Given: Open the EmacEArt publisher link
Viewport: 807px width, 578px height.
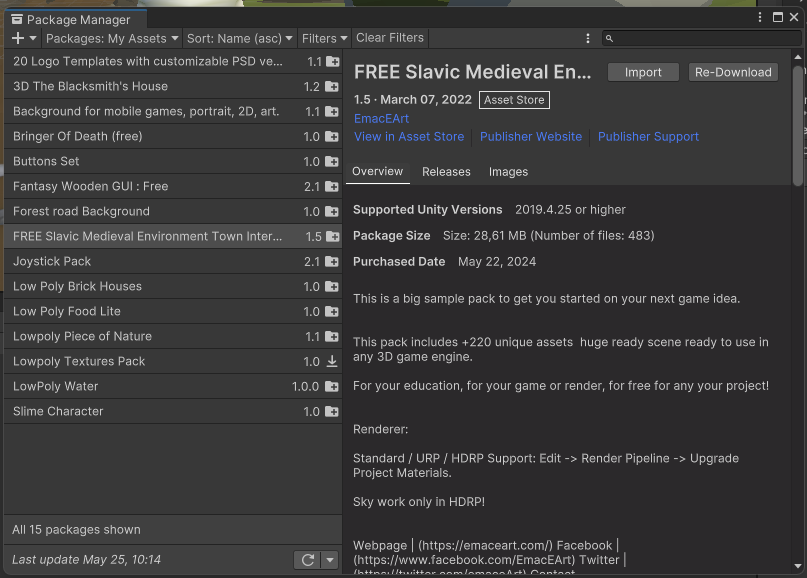Looking at the screenshot, I should coord(381,119).
